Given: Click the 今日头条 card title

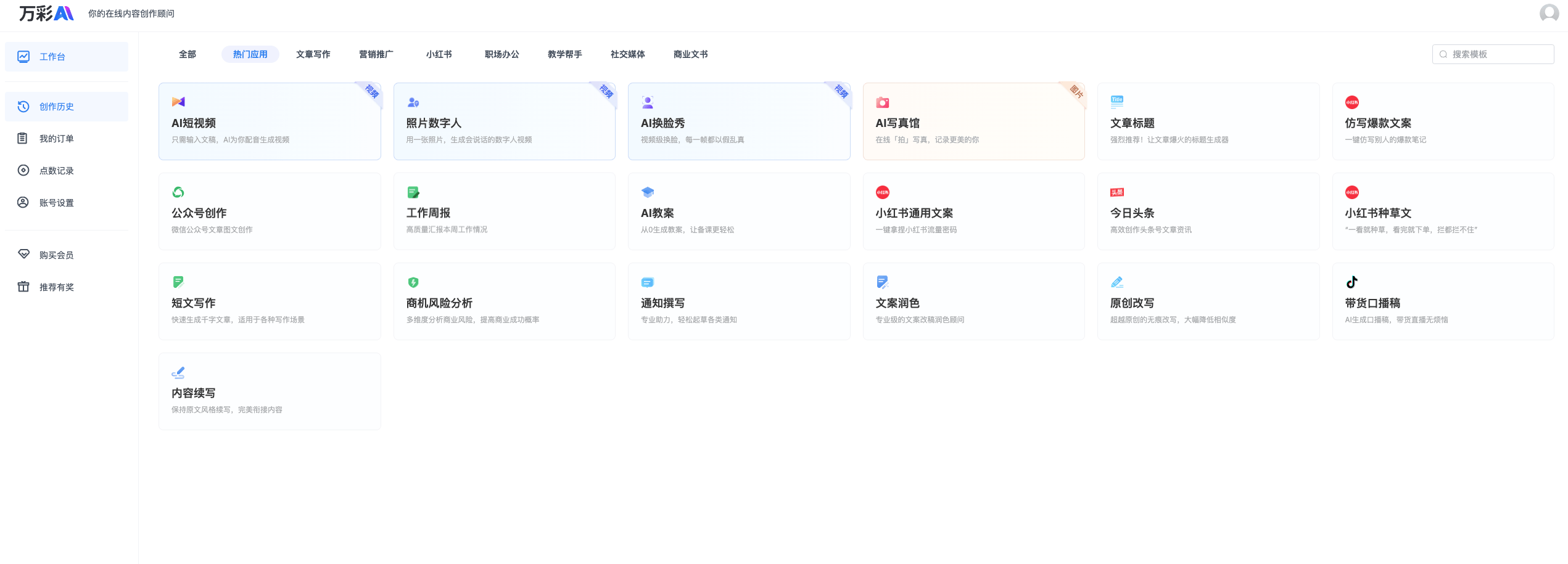Looking at the screenshot, I should [x=1133, y=213].
